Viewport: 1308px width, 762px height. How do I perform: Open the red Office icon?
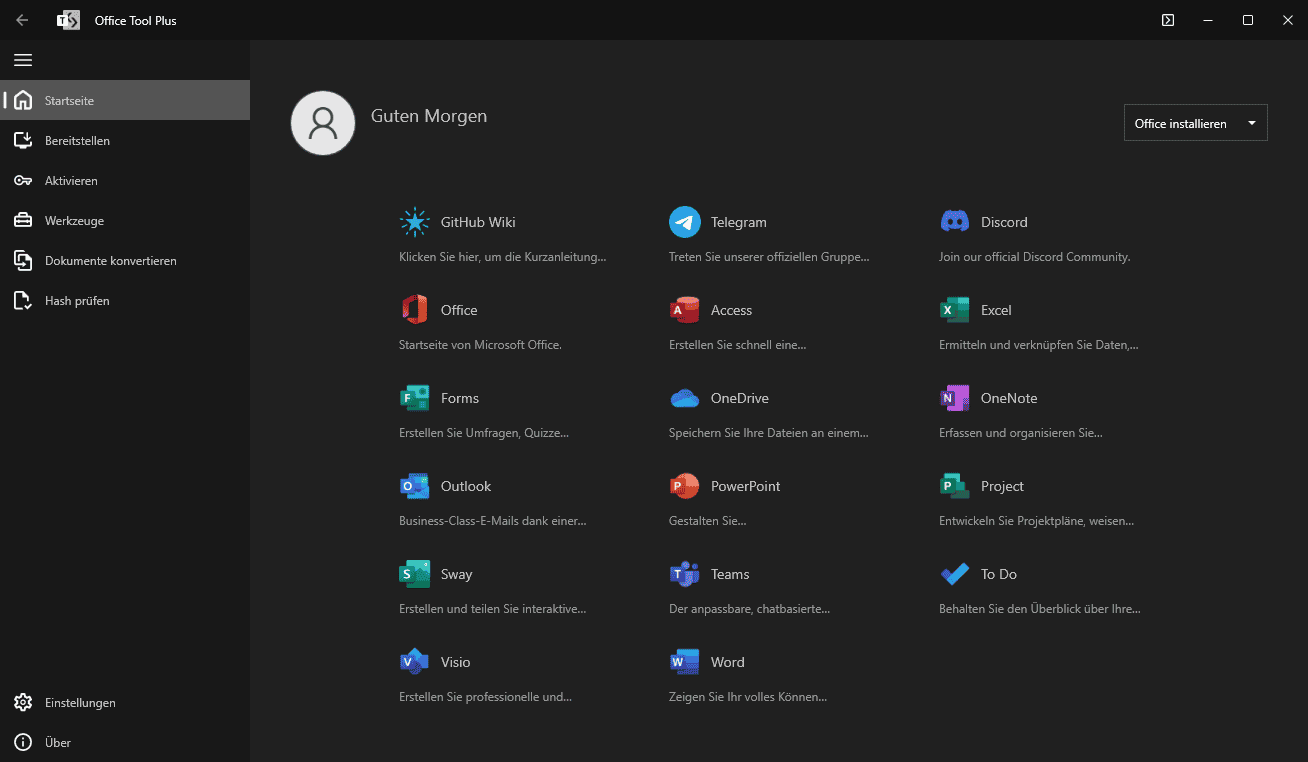click(x=414, y=310)
